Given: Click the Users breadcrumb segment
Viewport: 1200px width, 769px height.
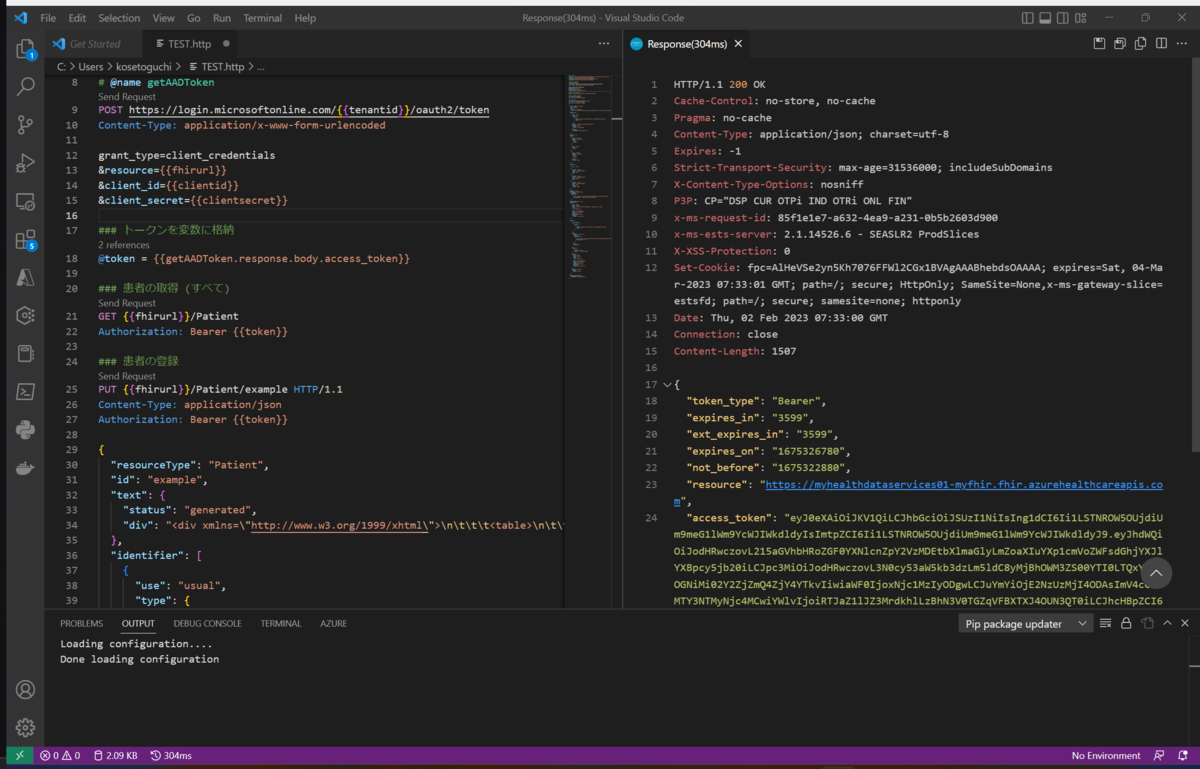Looking at the screenshot, I should 92,66.
